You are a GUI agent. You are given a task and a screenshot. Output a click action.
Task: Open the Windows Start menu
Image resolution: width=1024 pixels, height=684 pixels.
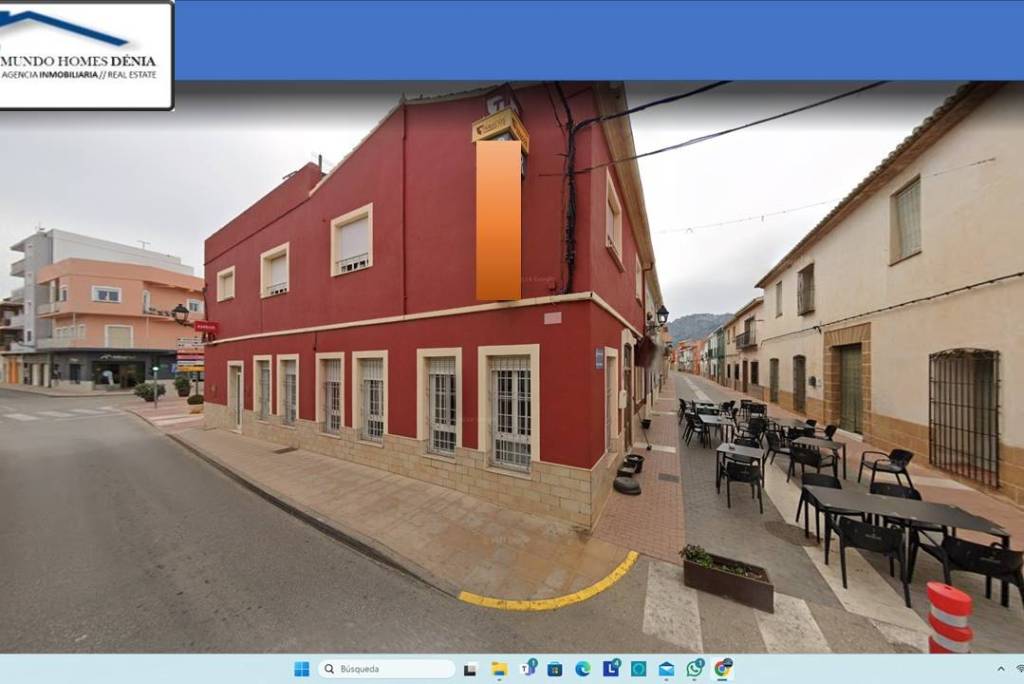tap(301, 669)
